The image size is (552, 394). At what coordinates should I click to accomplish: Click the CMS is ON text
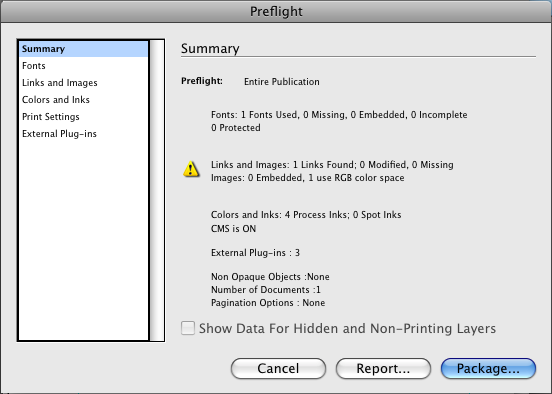pos(233,229)
